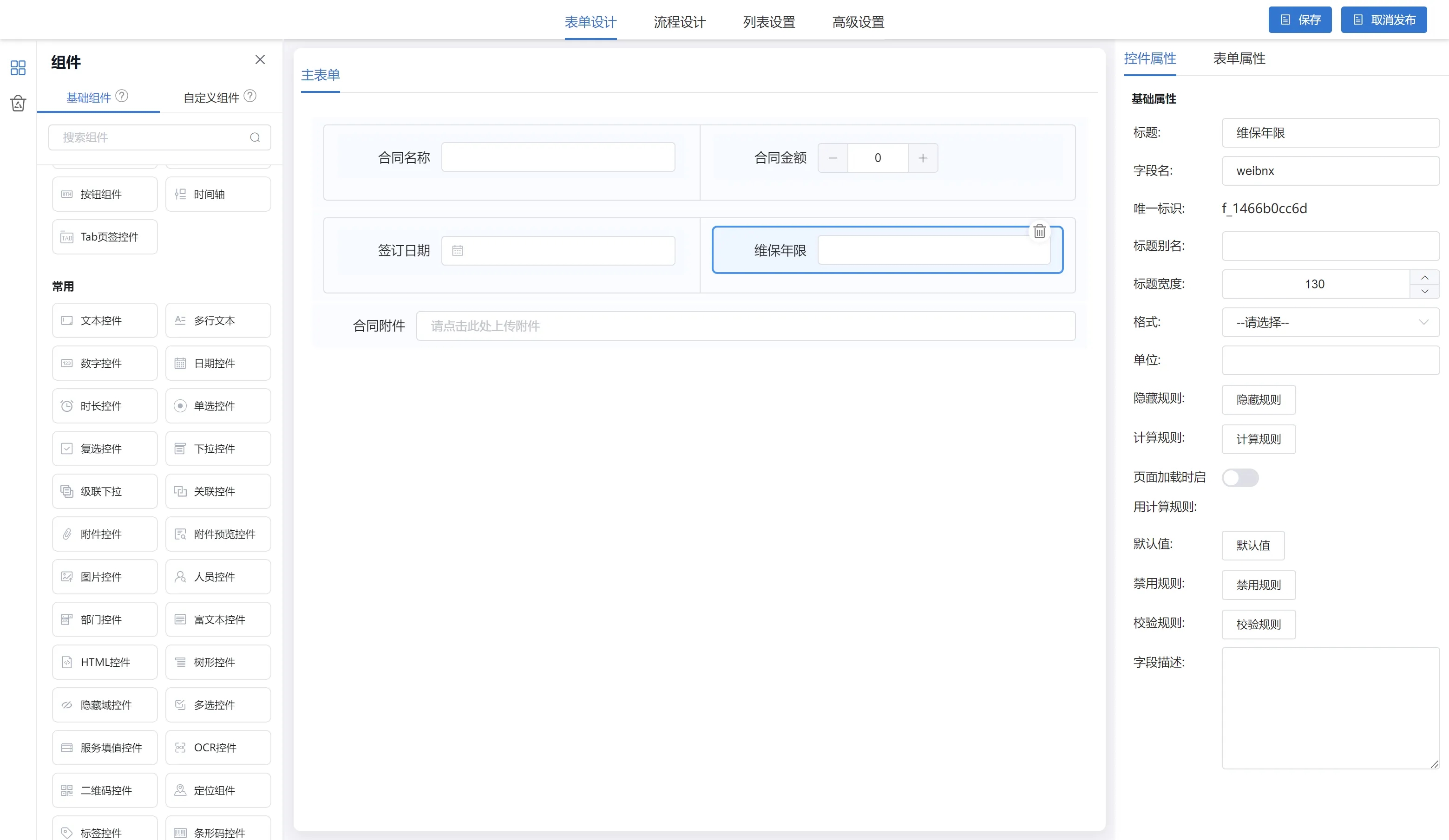Delete the selected 维保年限 field via trash icon
This screenshot has height=840, width=1449.
1039,232
